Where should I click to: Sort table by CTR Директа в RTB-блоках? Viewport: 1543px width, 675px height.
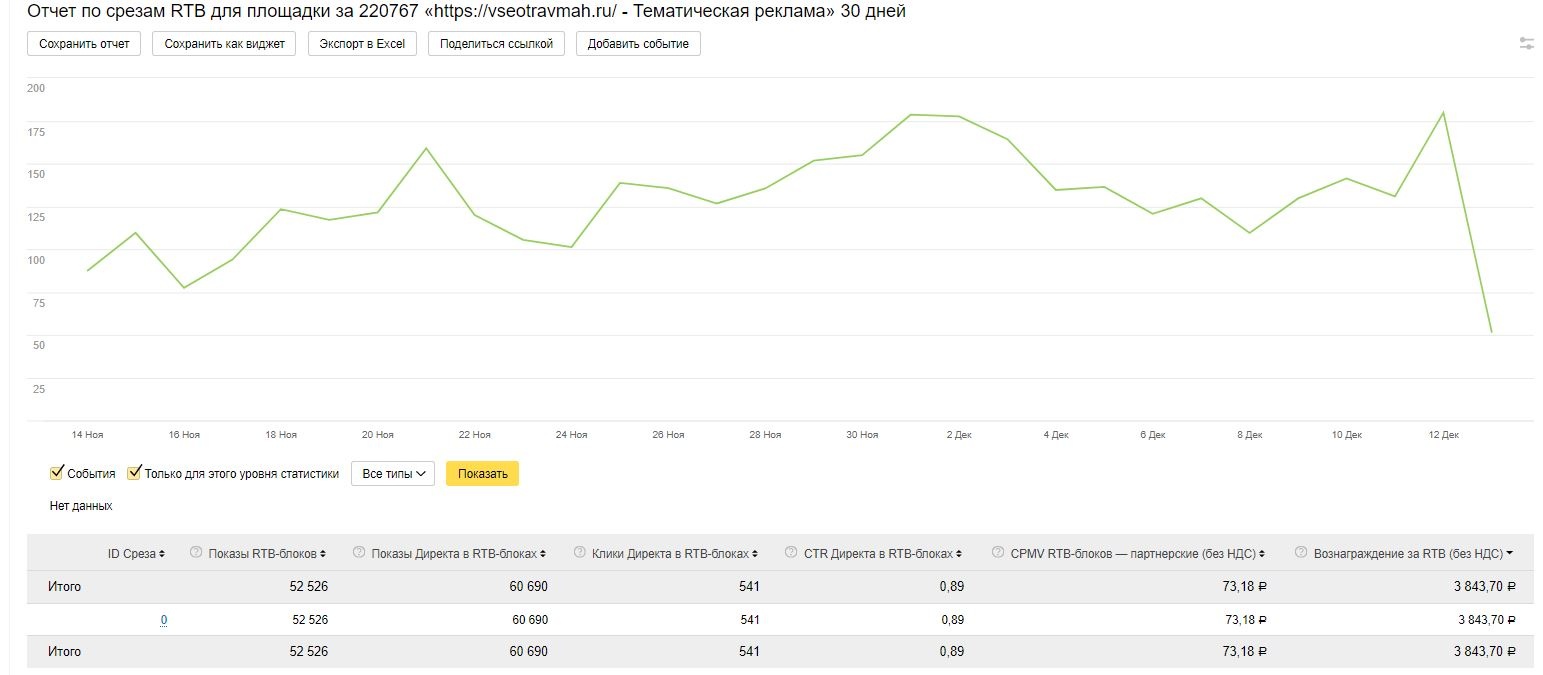(x=878, y=553)
